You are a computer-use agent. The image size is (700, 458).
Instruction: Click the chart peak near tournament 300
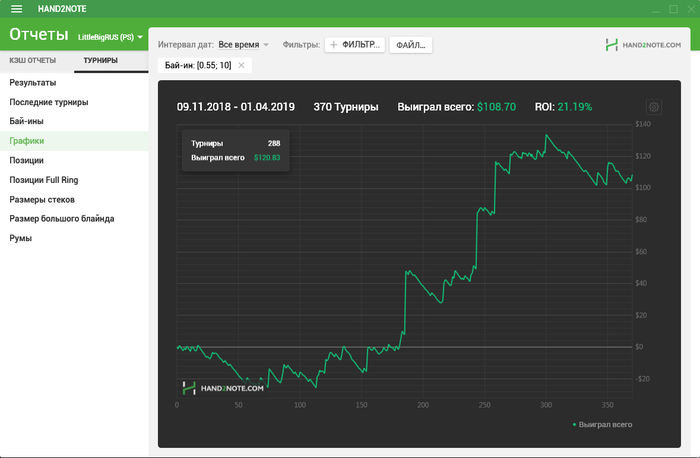546,135
